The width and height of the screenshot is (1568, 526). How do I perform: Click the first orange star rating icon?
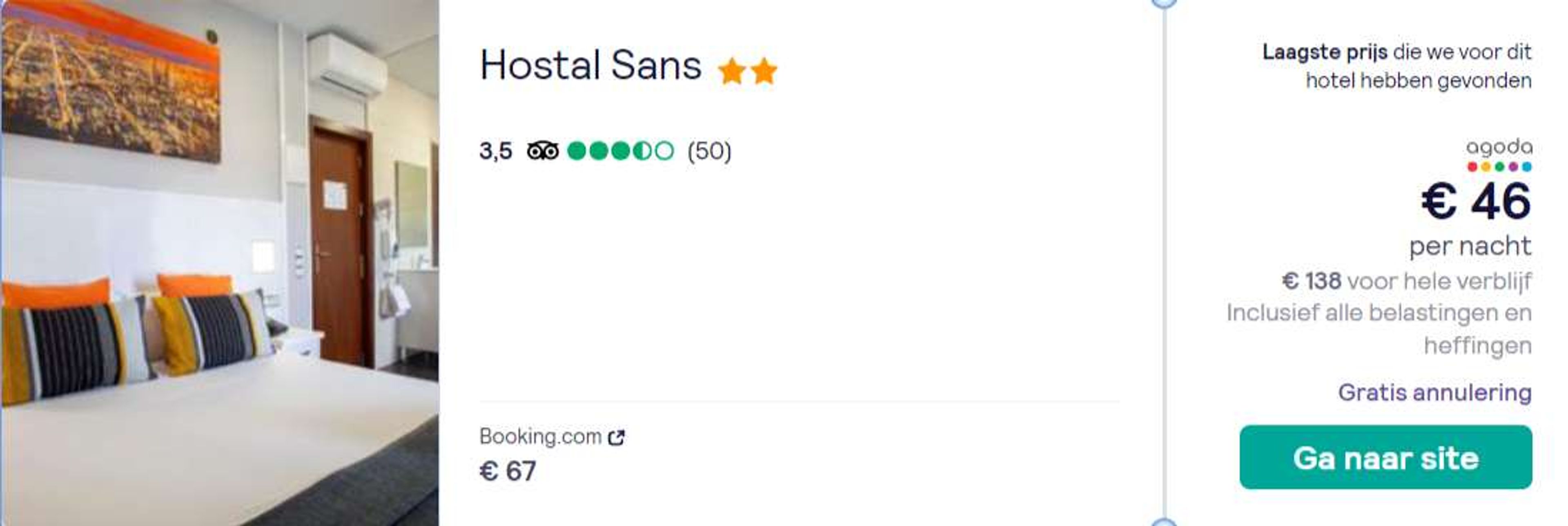click(x=731, y=71)
